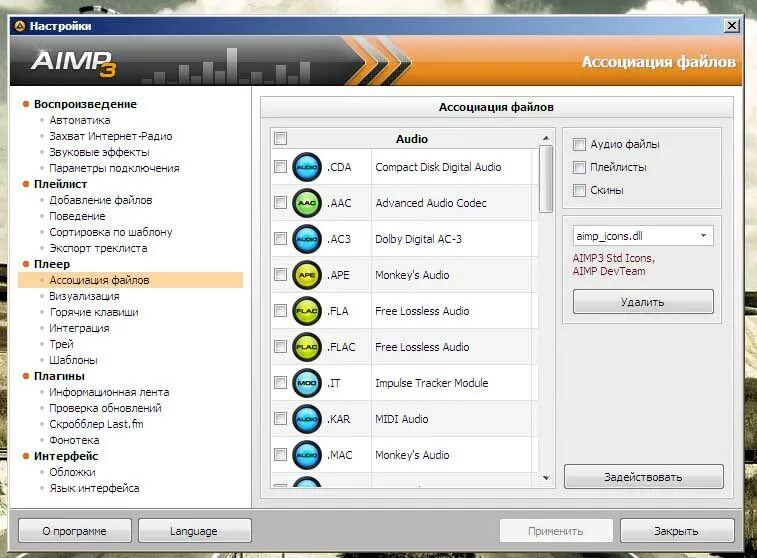Open Визуализация settings
Image resolution: width=757 pixels, height=558 pixels.
click(x=84, y=296)
